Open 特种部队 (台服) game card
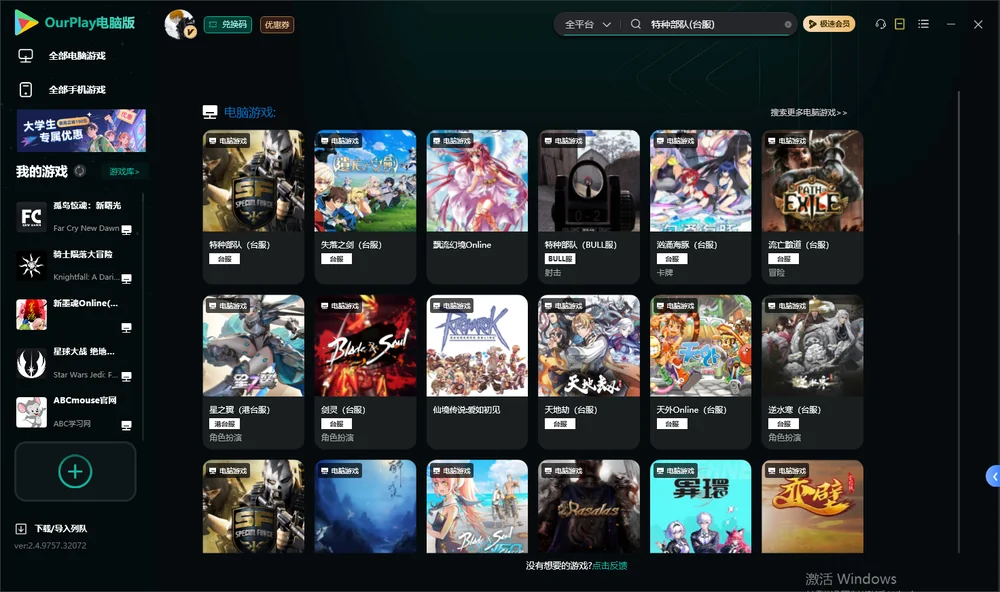 click(x=253, y=207)
